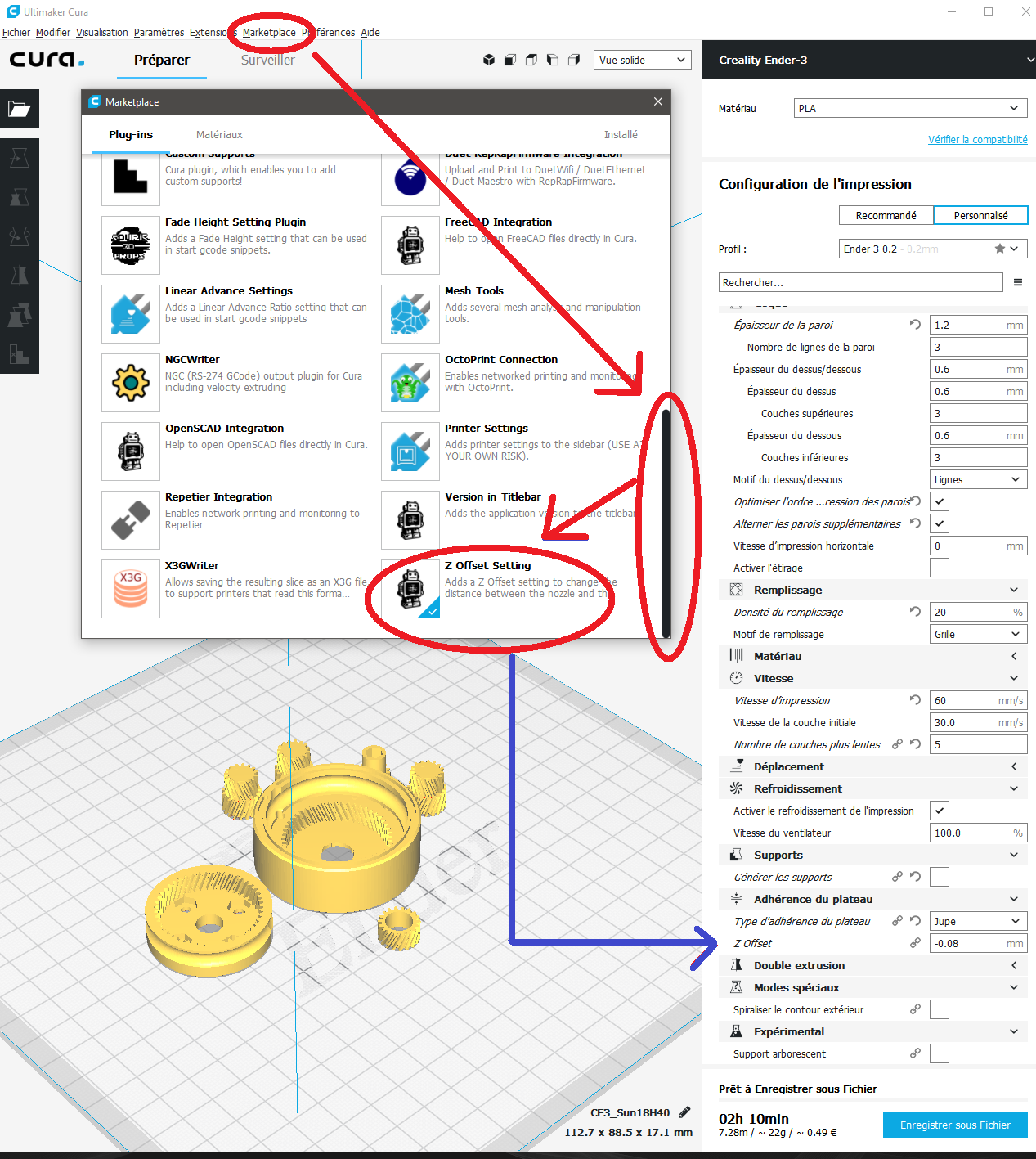Expand the Double extrusion section
This screenshot has width=1036, height=1159.
(873, 965)
